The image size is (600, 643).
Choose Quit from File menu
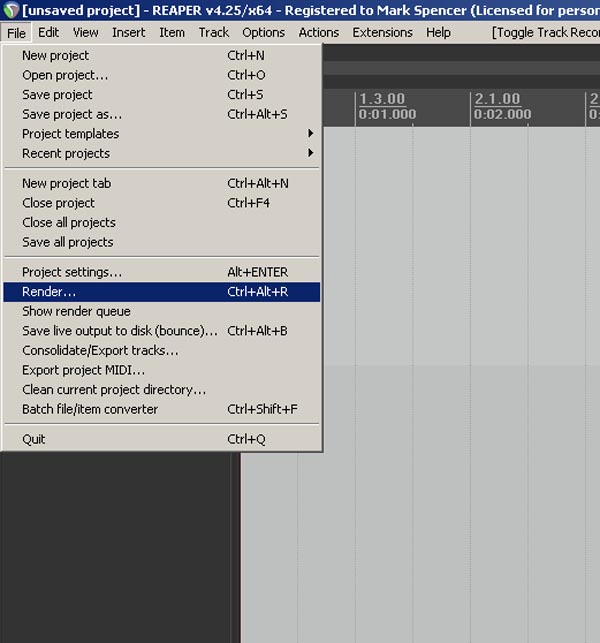[x=162, y=439]
